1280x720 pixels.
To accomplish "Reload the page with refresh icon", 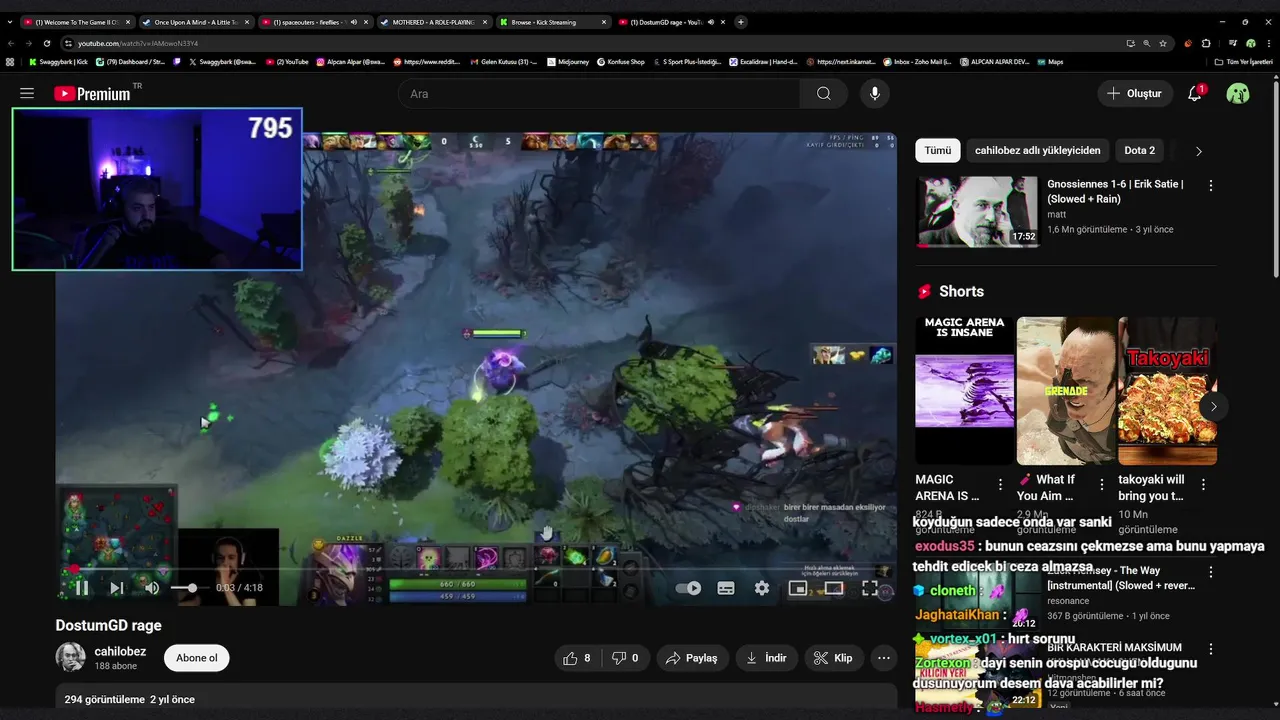I will [x=47, y=43].
